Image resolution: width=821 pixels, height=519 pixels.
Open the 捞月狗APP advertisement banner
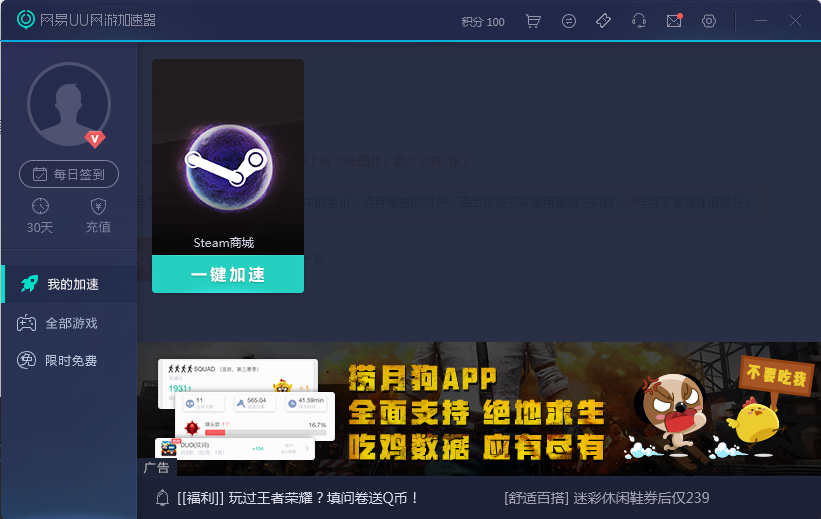pos(479,408)
